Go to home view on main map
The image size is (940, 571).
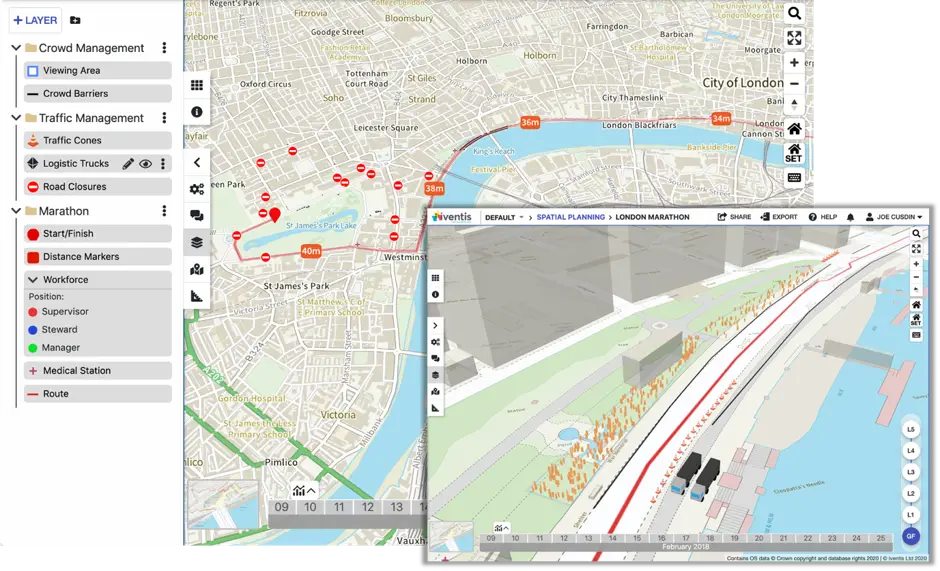(x=794, y=129)
